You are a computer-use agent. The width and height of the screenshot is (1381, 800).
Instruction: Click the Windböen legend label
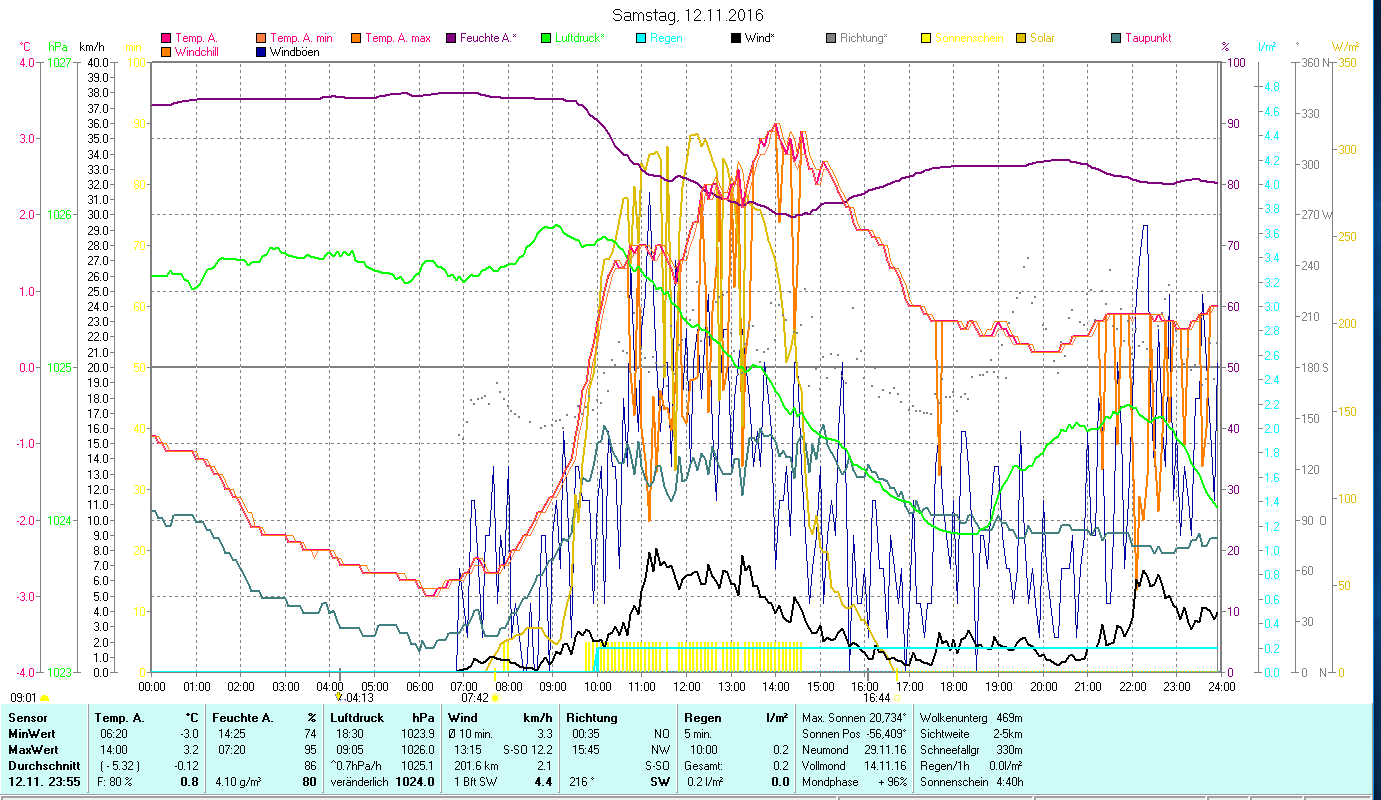coord(295,52)
